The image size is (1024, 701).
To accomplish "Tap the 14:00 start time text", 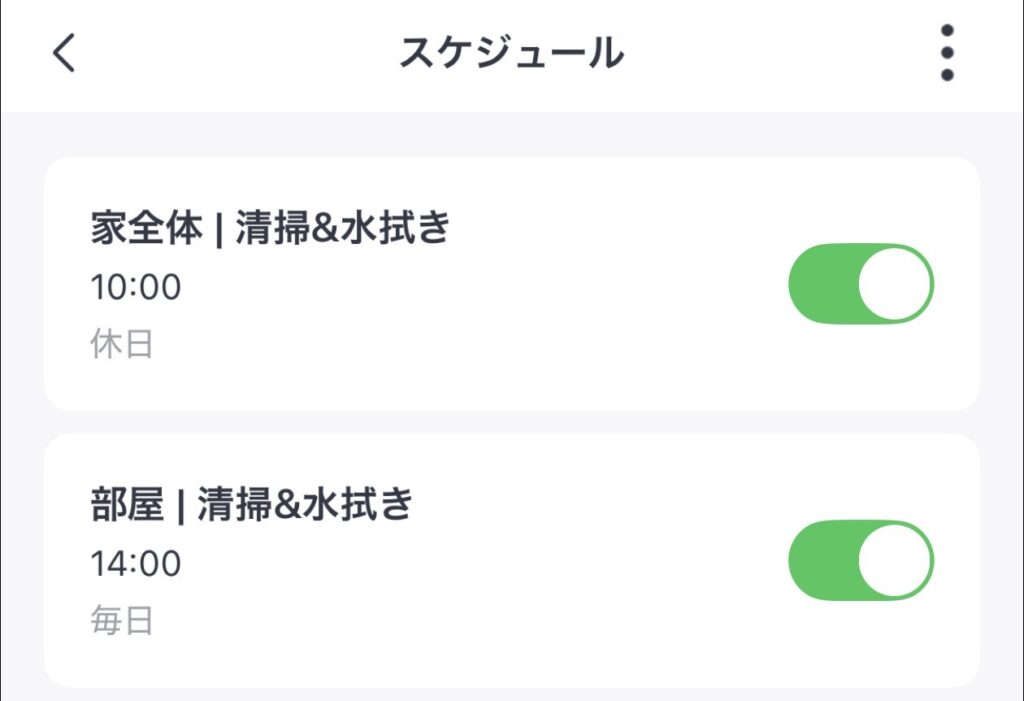I will tap(136, 564).
